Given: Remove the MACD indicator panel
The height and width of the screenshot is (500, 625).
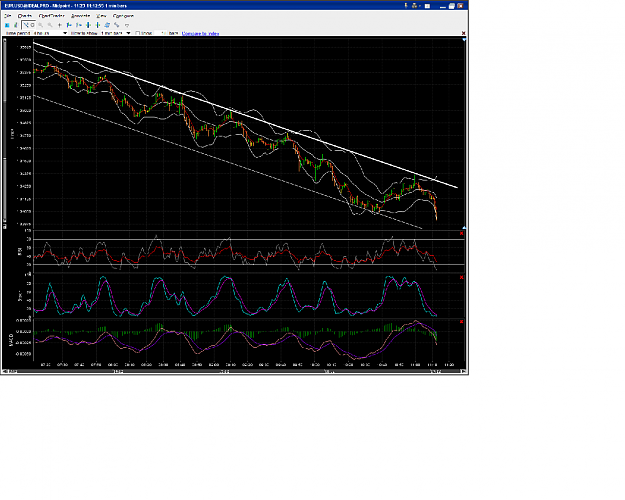Looking at the screenshot, I should (462, 322).
